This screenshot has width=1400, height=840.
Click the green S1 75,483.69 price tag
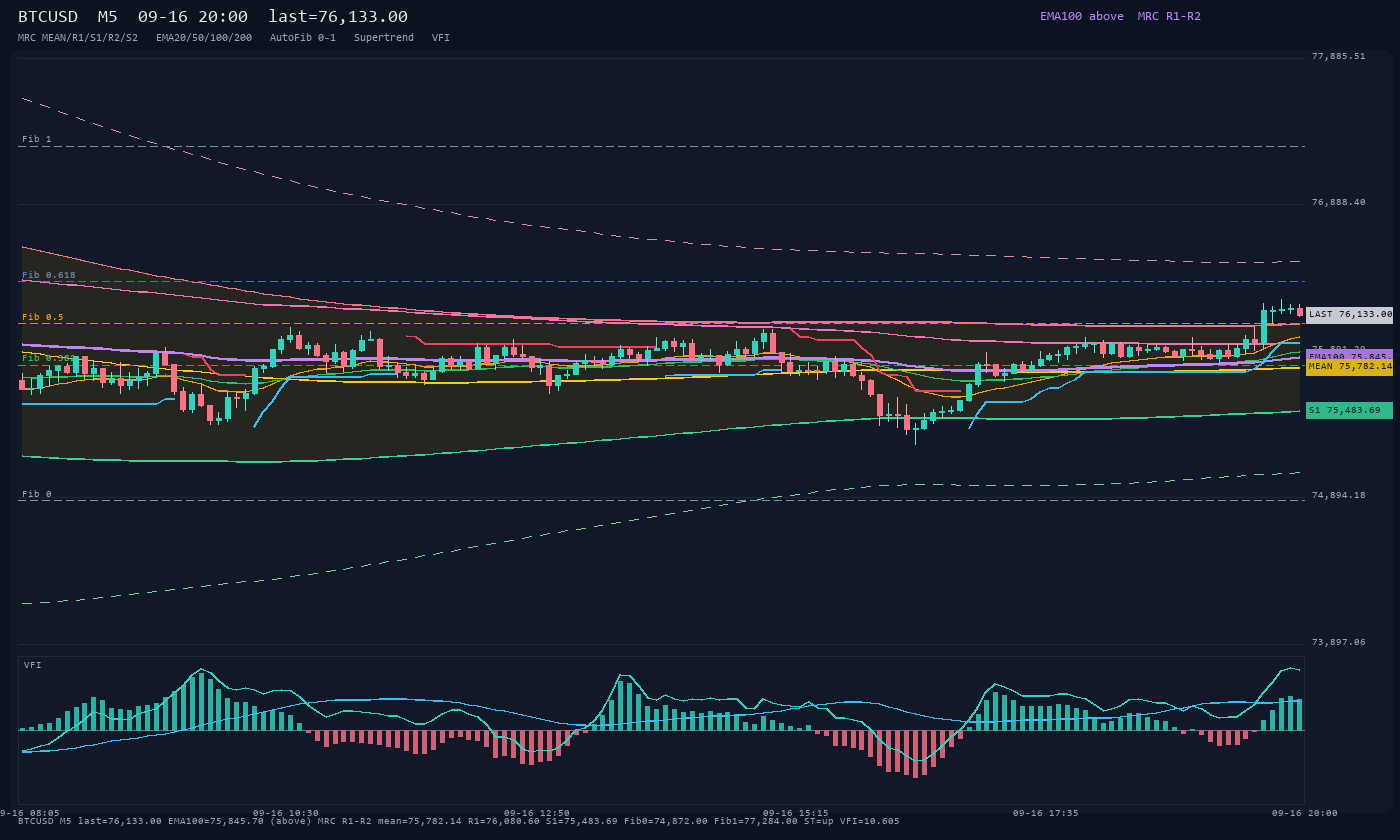pos(1349,410)
